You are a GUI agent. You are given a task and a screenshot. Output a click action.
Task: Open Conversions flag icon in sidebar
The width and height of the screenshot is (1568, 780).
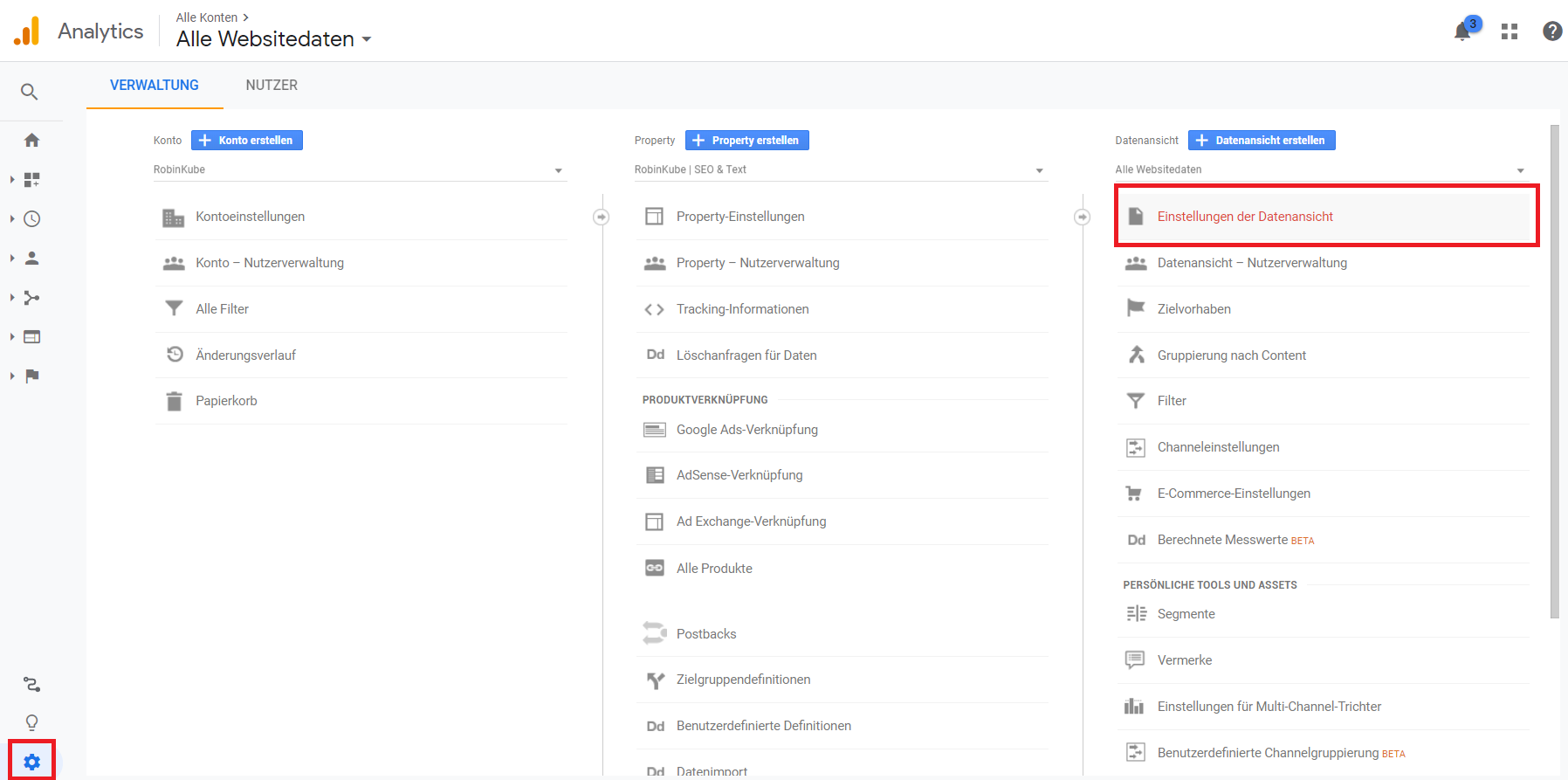[x=32, y=376]
